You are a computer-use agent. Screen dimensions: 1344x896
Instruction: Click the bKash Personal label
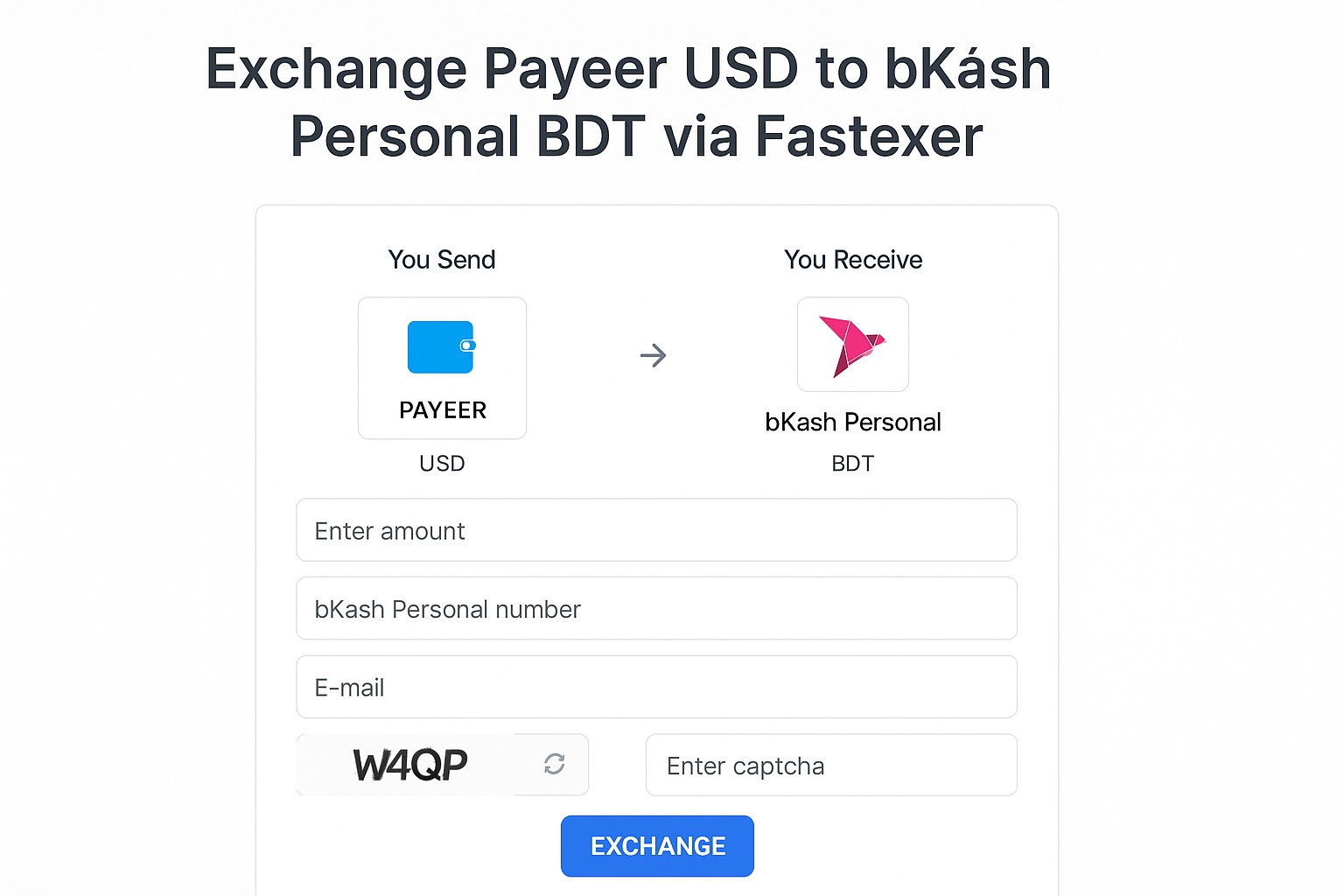pyautogui.click(x=852, y=422)
